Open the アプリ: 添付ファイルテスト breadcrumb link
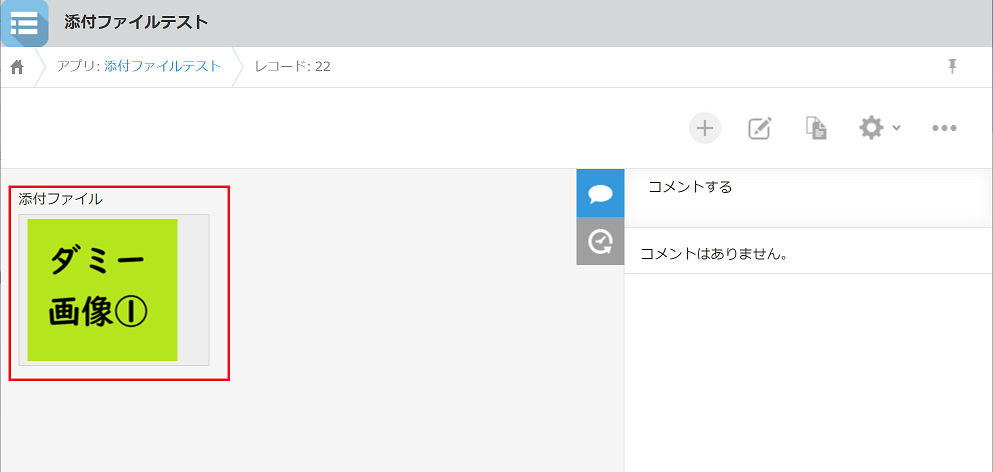Screen dimensions: 993x472 pos(139,67)
